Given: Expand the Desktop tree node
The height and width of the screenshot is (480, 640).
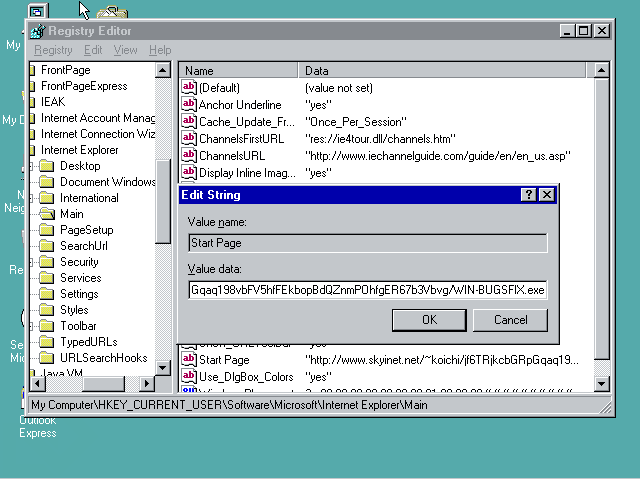Looking at the screenshot, I should point(31,166).
